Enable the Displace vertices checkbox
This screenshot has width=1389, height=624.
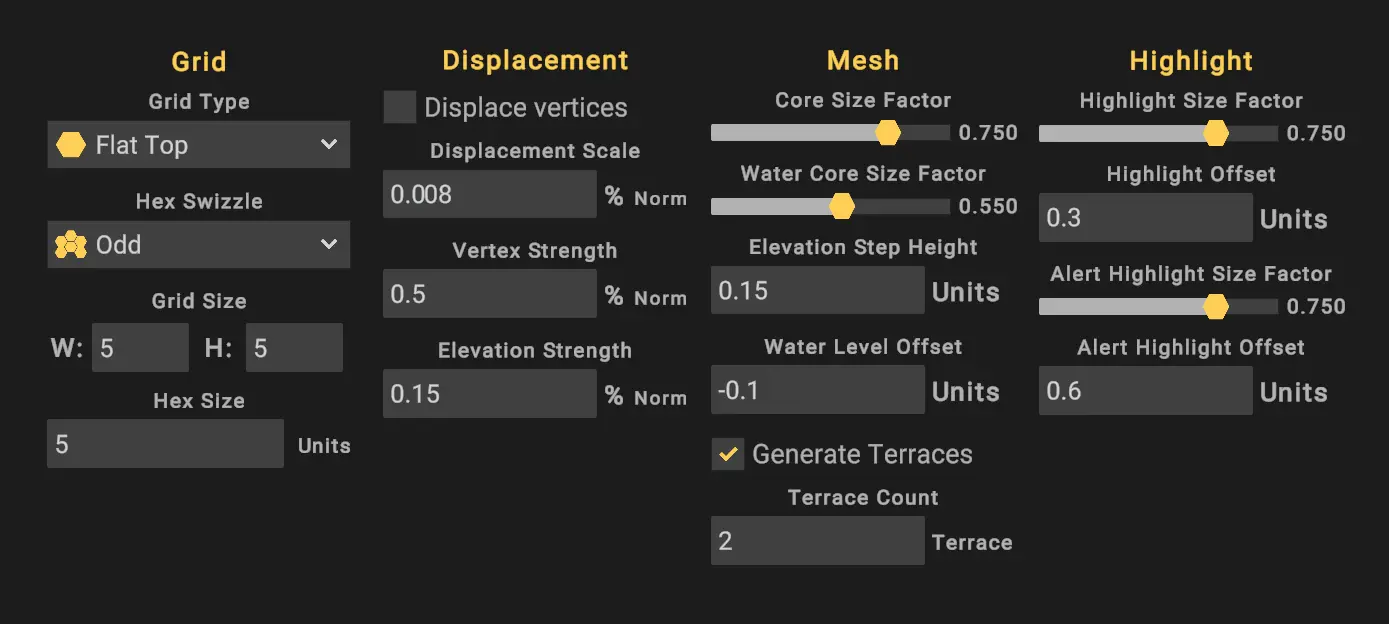click(x=400, y=107)
